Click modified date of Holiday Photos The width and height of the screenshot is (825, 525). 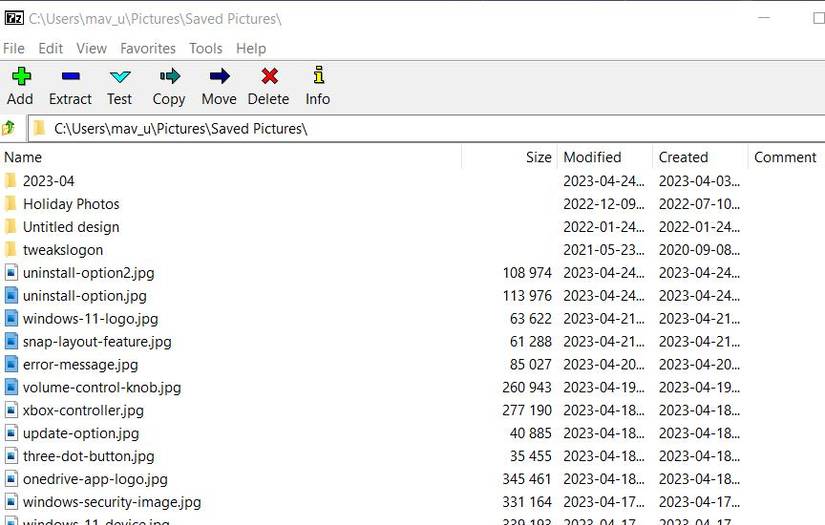click(x=603, y=204)
